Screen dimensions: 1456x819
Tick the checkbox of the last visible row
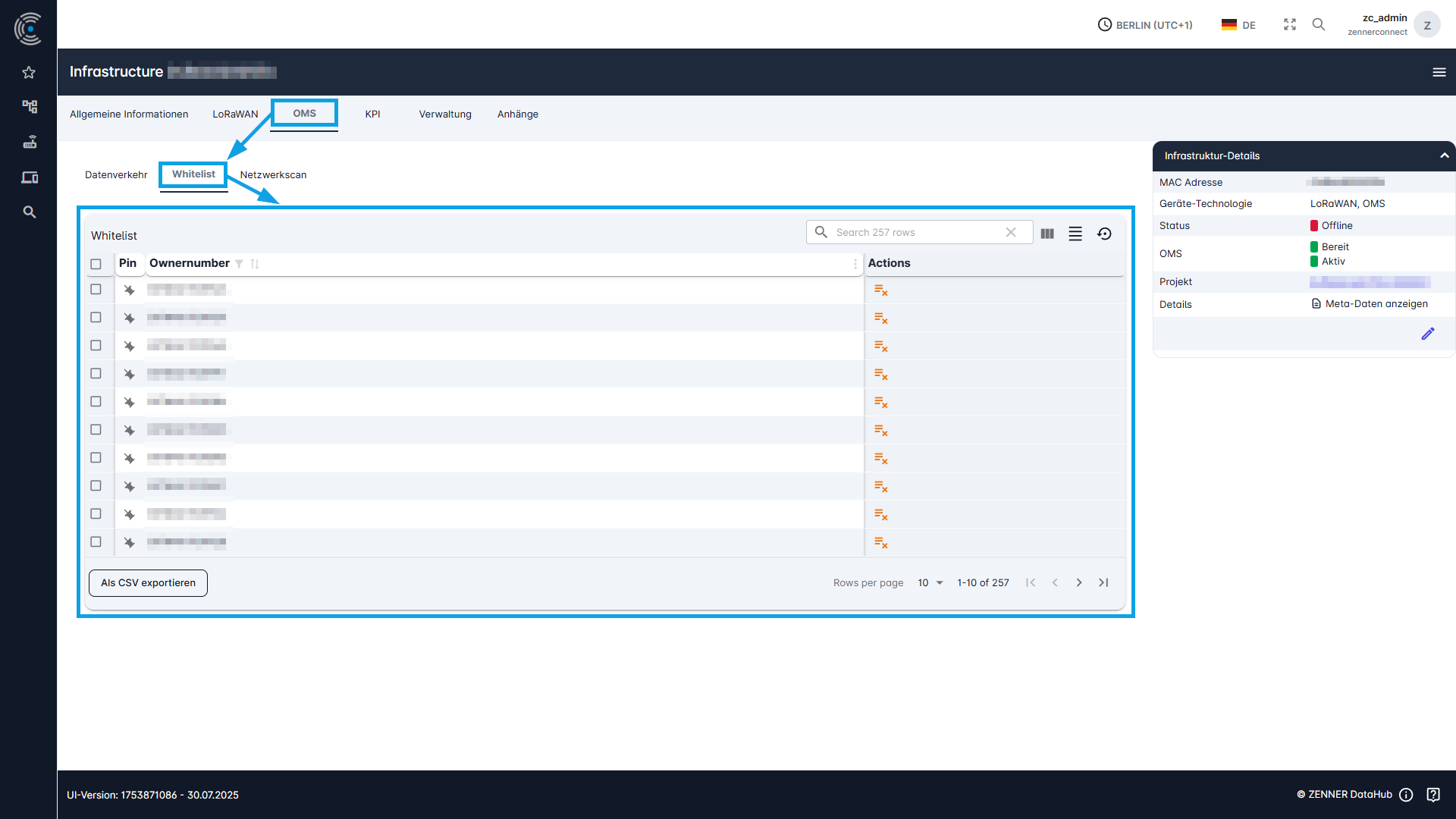tap(96, 541)
